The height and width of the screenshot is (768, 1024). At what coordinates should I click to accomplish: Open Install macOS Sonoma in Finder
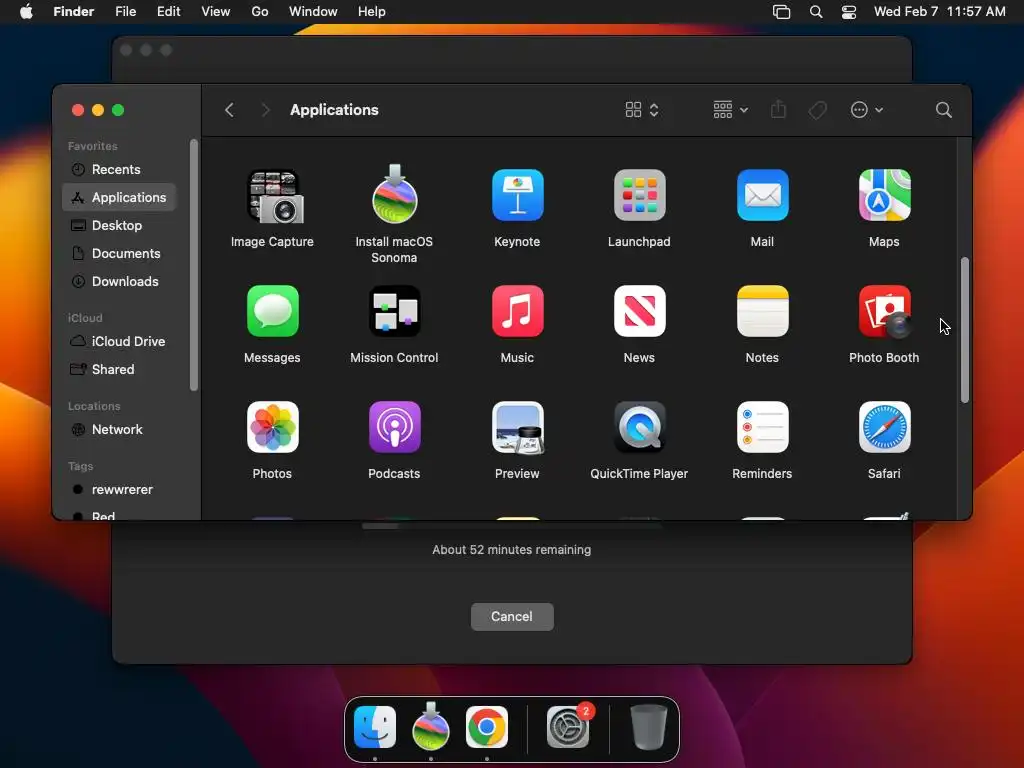[x=394, y=195]
